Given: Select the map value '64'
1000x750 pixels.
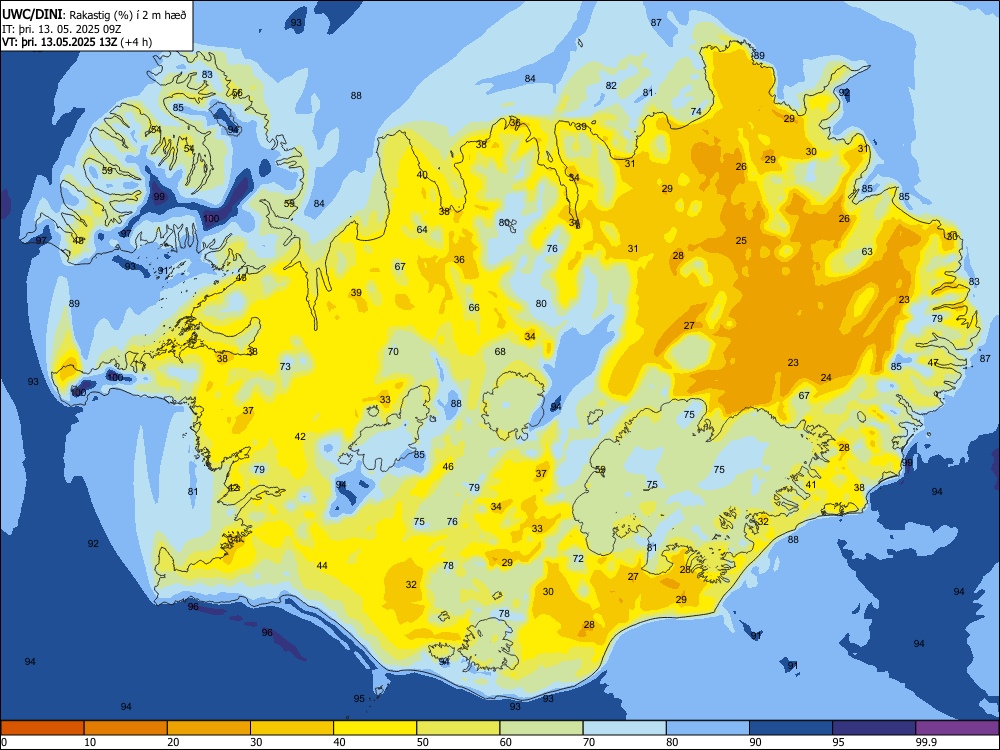Looking at the screenshot, I should (422, 230).
